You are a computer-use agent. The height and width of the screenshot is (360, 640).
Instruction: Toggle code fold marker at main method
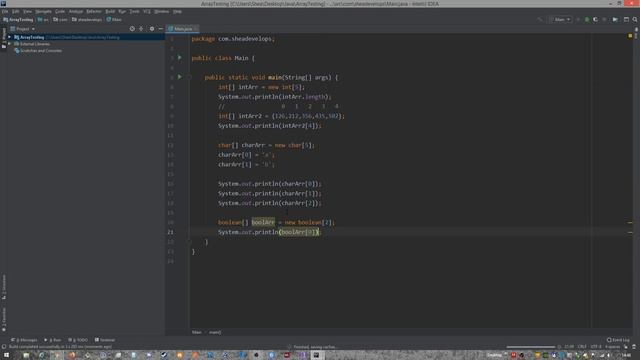click(189, 77)
